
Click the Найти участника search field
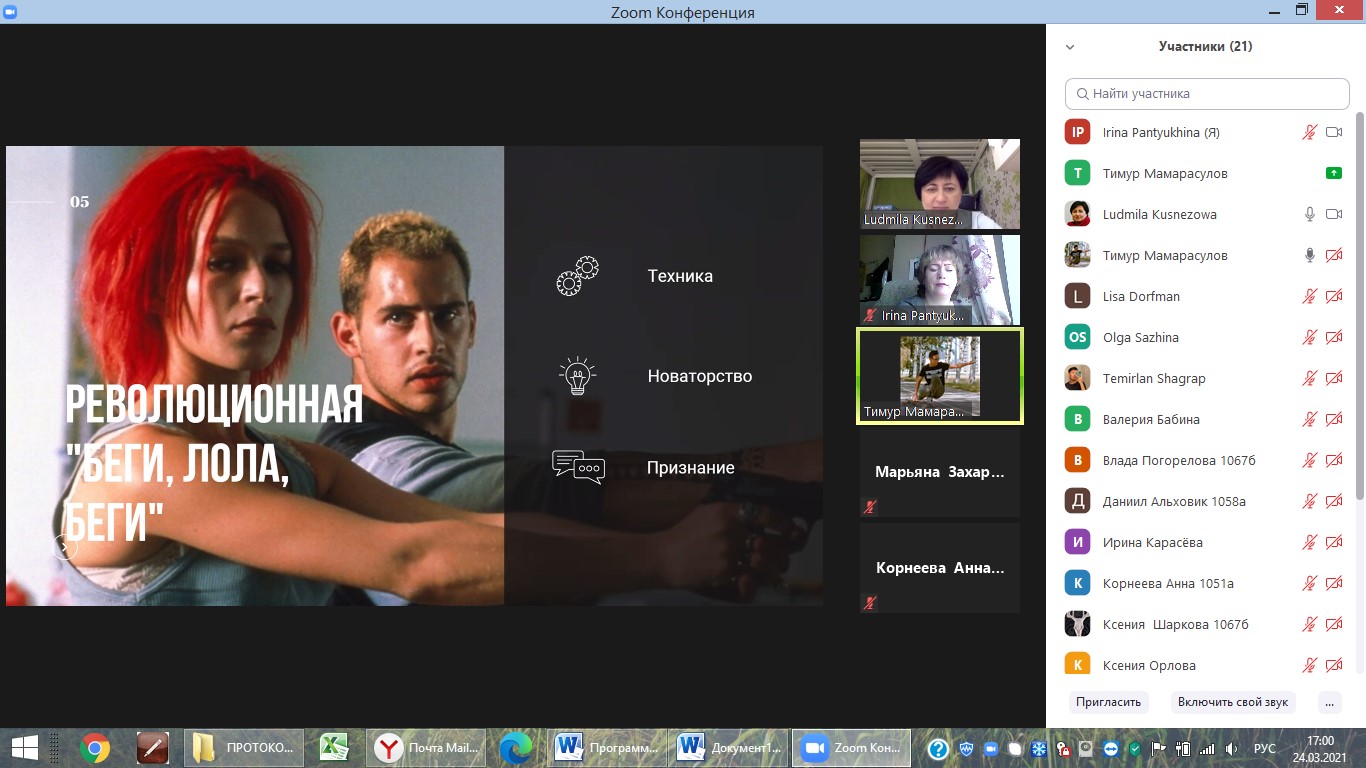tap(1207, 93)
